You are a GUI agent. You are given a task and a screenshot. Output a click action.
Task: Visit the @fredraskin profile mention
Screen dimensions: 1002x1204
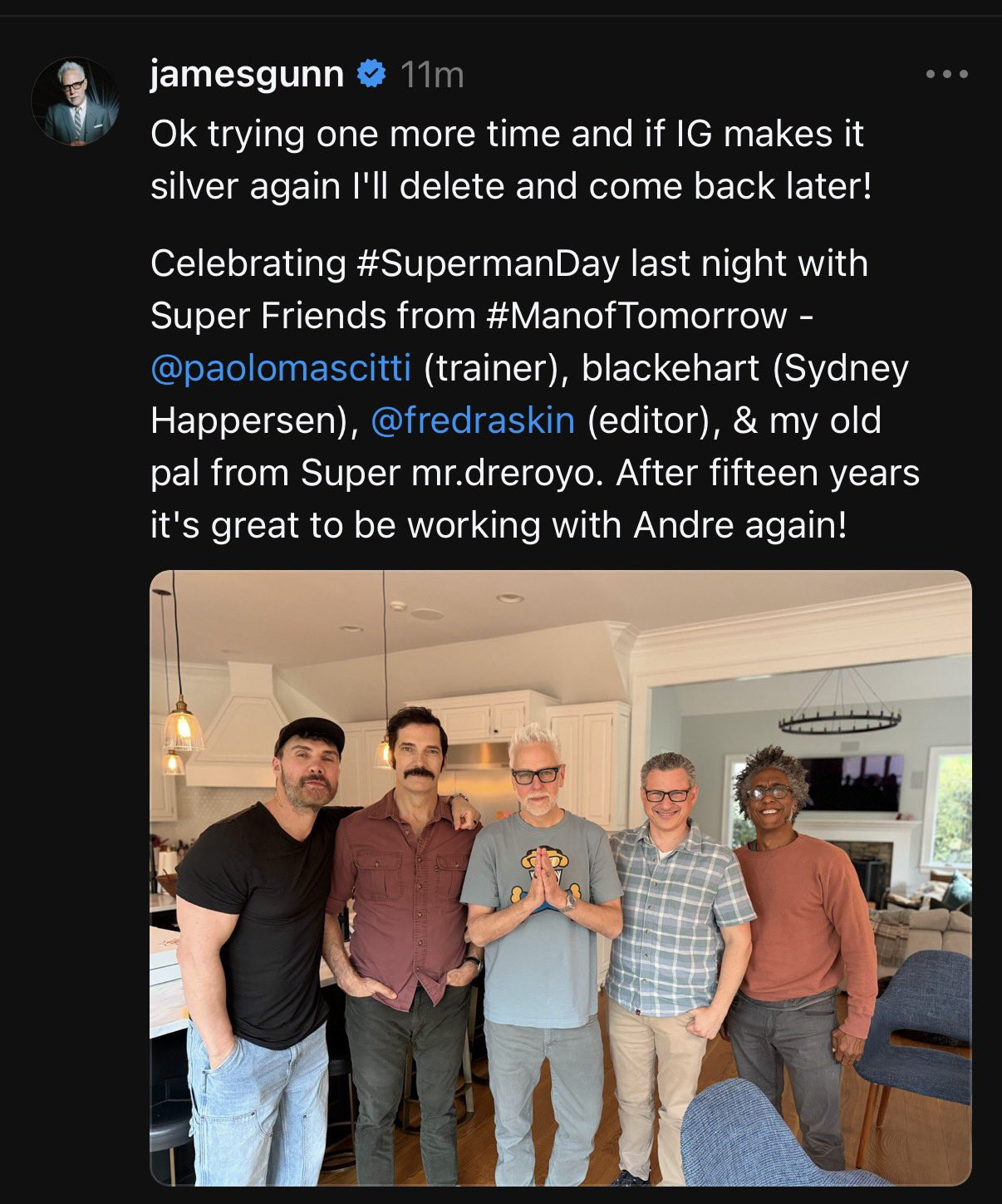(x=472, y=420)
